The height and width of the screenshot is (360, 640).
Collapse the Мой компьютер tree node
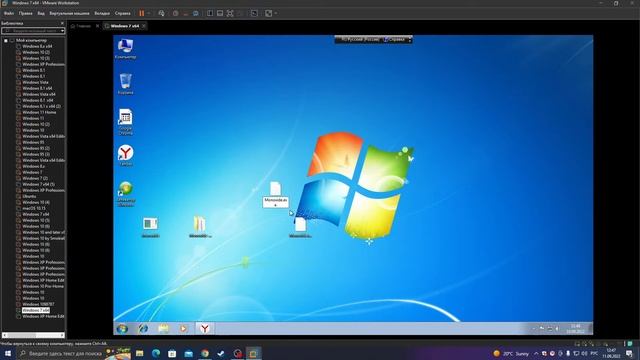[x=6, y=40]
